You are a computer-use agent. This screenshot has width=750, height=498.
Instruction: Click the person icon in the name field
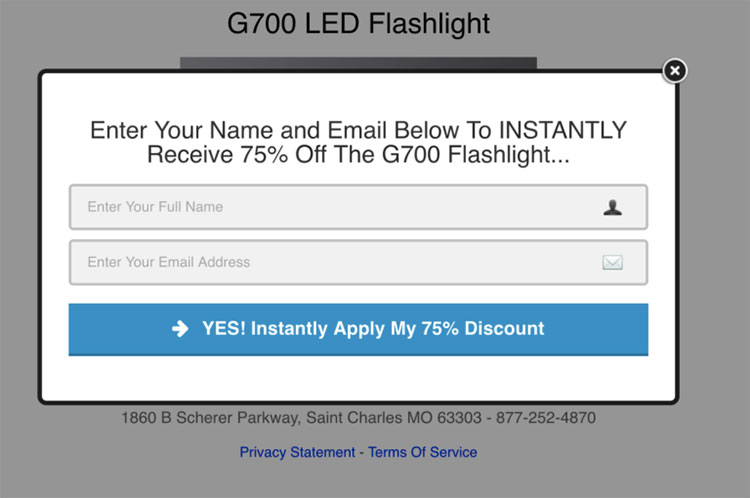[612, 207]
